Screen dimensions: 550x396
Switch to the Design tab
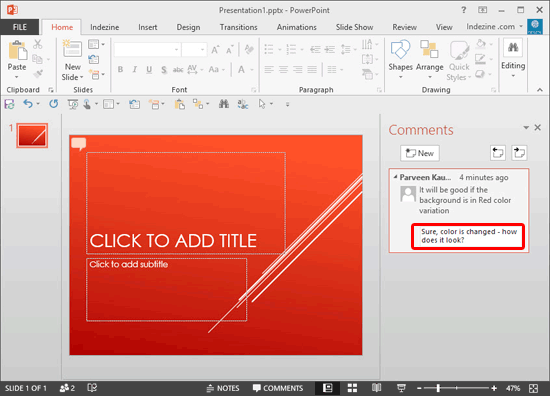188,27
